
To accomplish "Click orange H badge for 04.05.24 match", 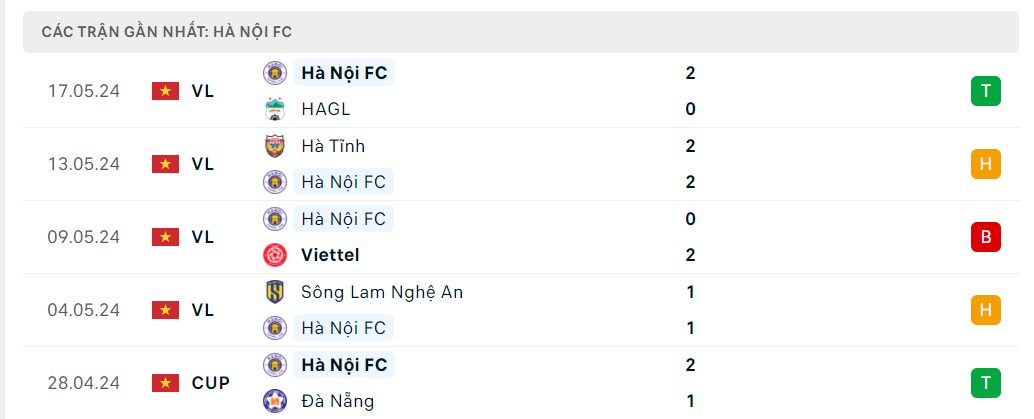I will pos(985,310).
